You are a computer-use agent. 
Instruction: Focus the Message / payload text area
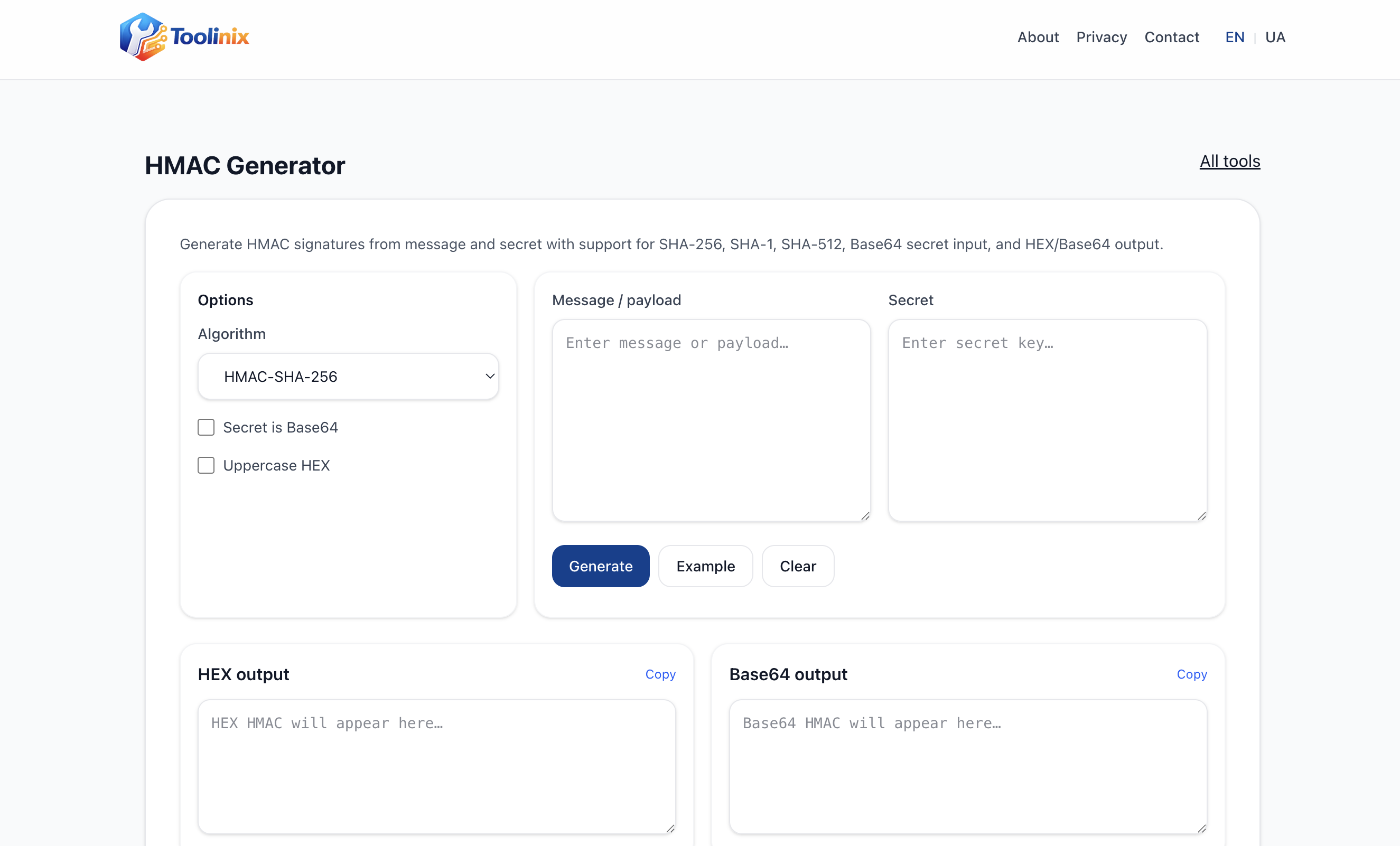[711, 420]
